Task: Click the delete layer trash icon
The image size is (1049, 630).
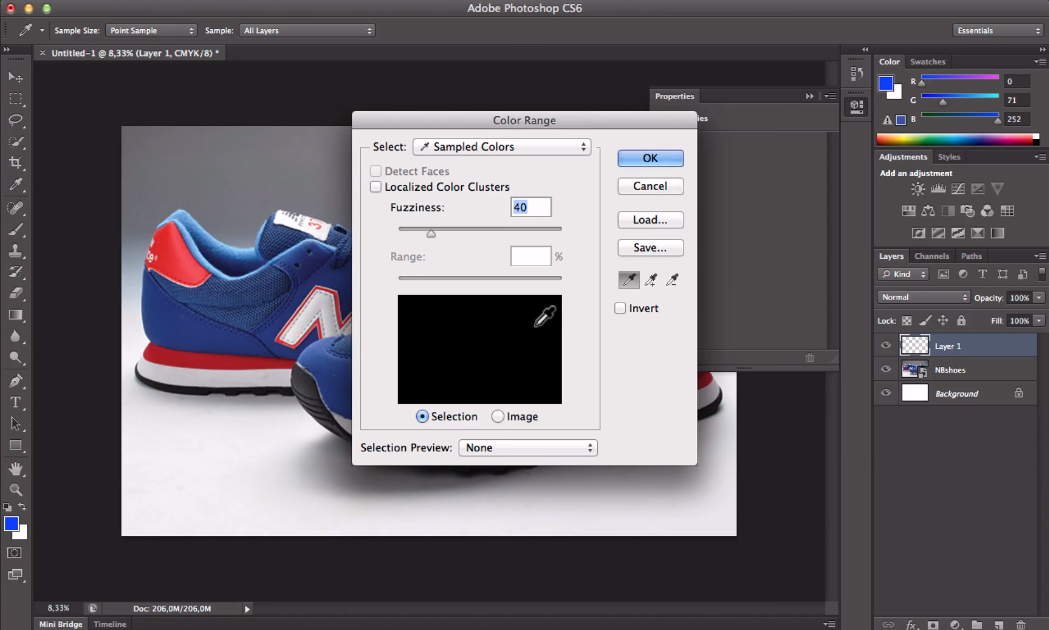Action: coord(1020,625)
